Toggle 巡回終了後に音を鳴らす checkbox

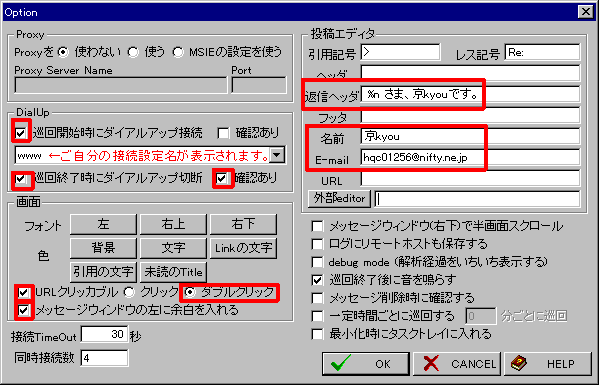click(317, 280)
